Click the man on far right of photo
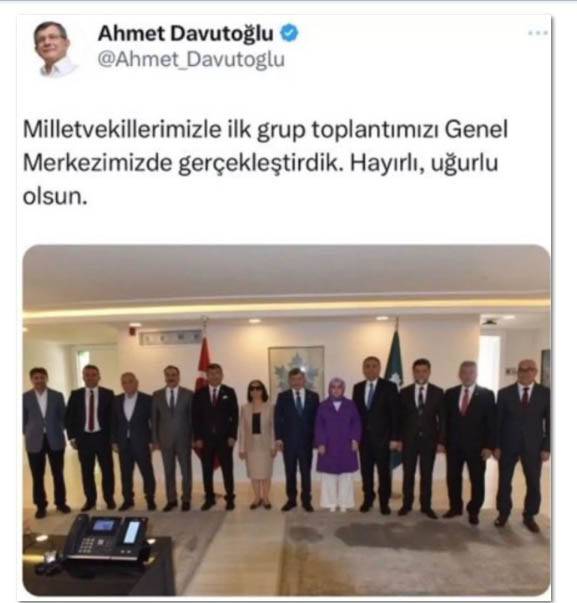The image size is (577, 603). 523,444
